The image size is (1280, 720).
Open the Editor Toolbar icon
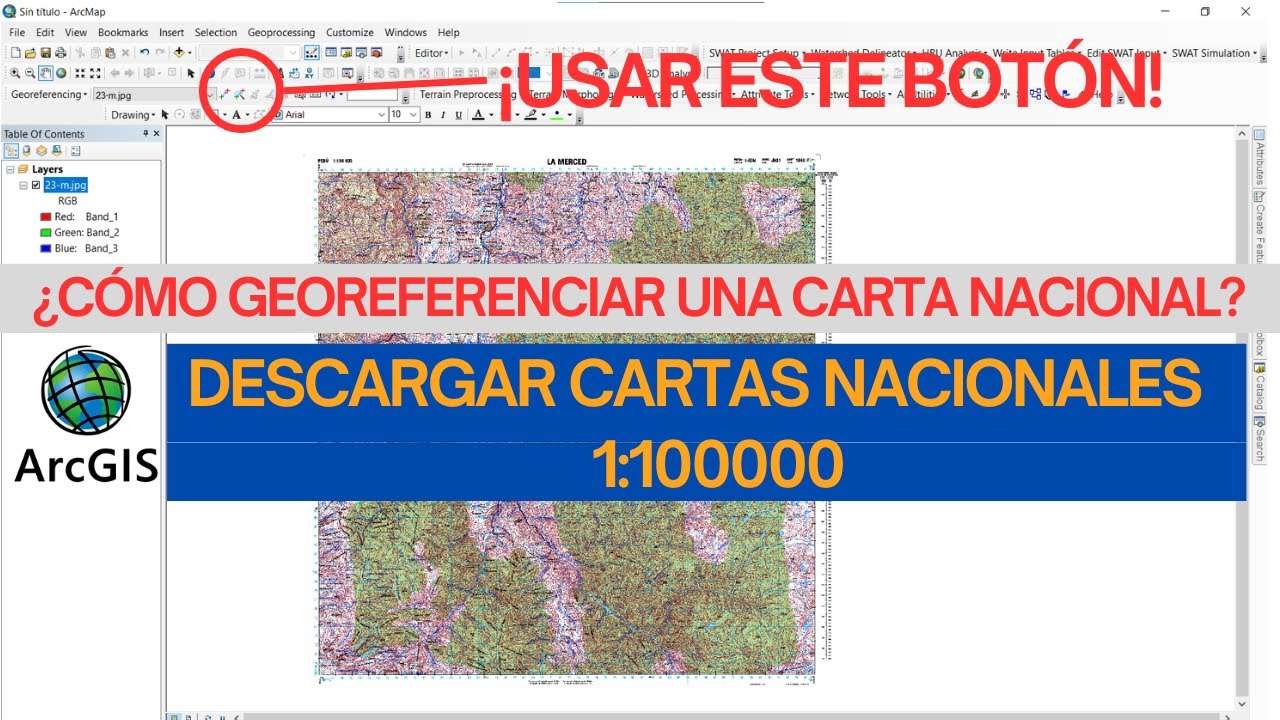pos(311,53)
